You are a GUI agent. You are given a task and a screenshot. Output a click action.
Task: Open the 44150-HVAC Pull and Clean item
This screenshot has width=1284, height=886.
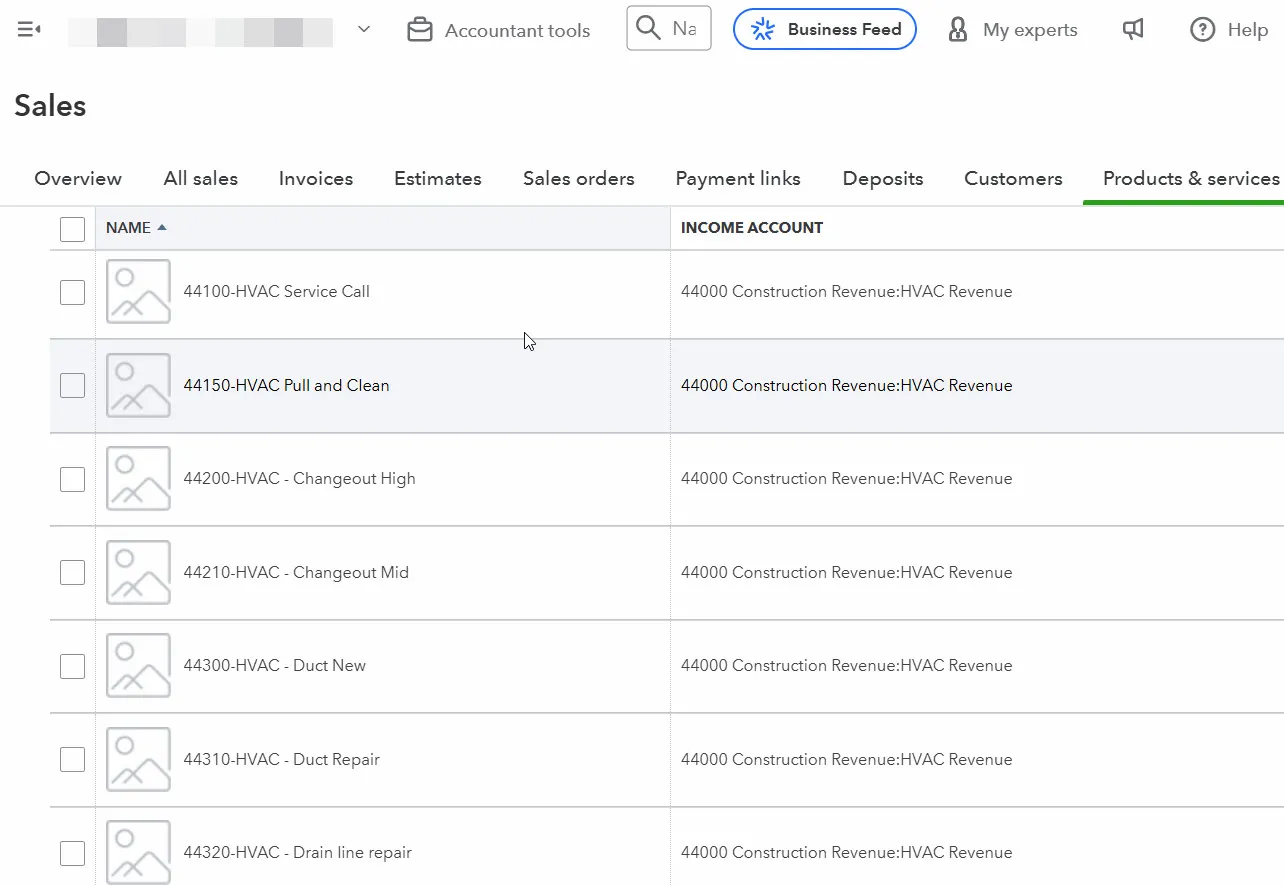(286, 386)
